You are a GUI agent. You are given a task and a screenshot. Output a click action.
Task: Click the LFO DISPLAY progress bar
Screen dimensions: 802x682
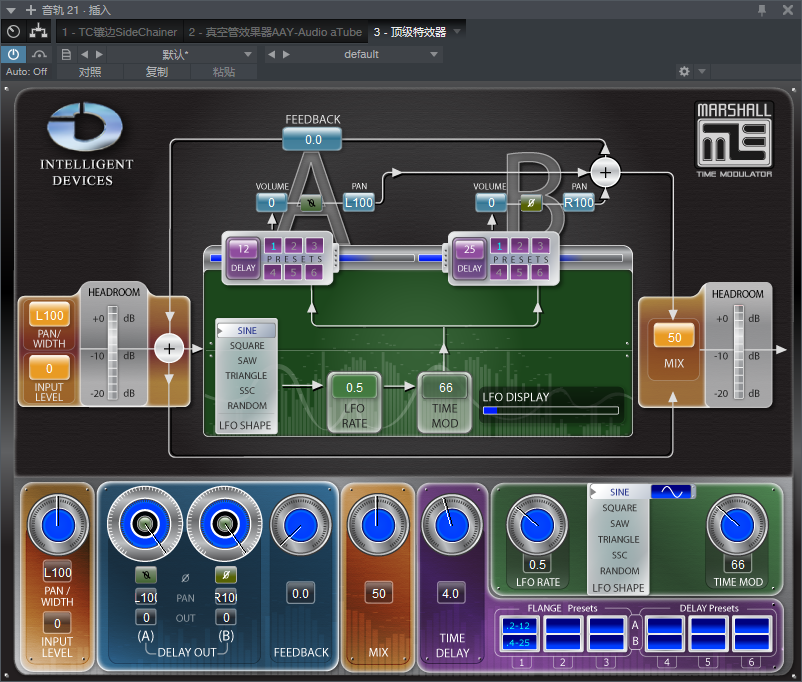tap(551, 410)
